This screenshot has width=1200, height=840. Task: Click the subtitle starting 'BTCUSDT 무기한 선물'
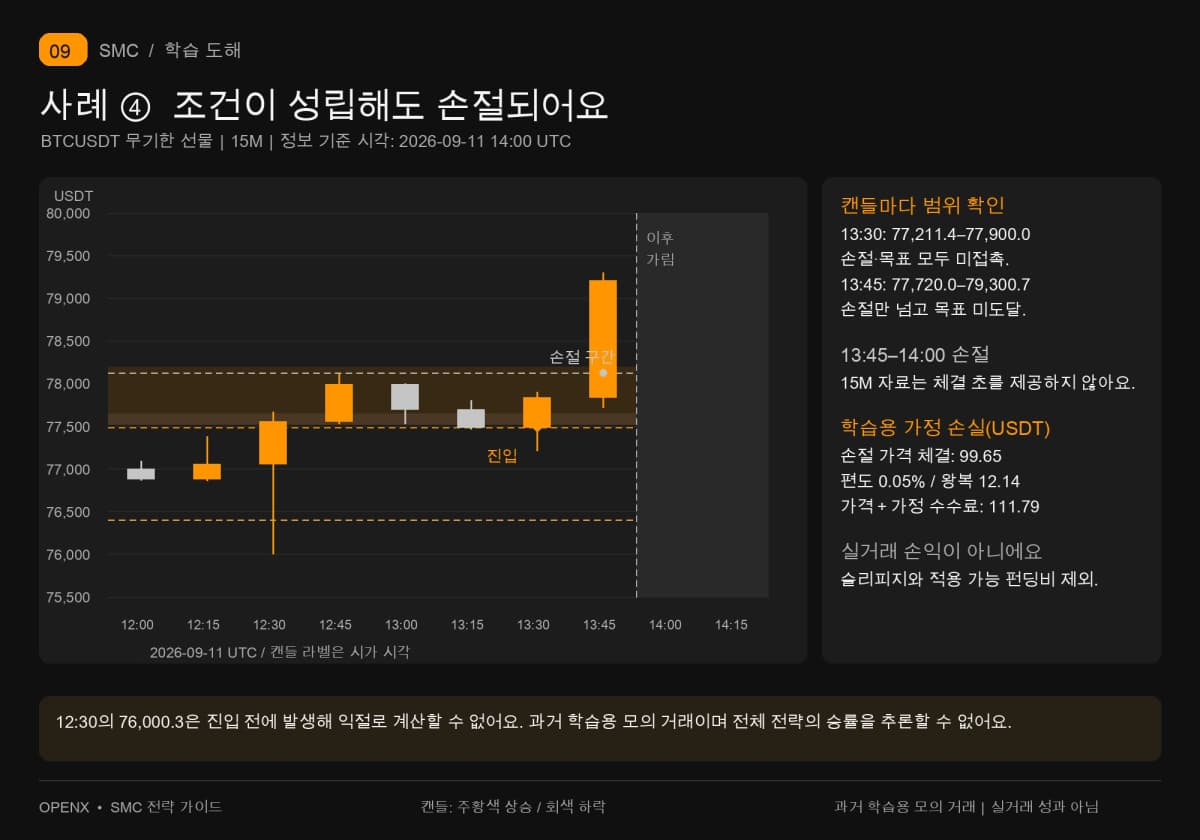point(306,141)
